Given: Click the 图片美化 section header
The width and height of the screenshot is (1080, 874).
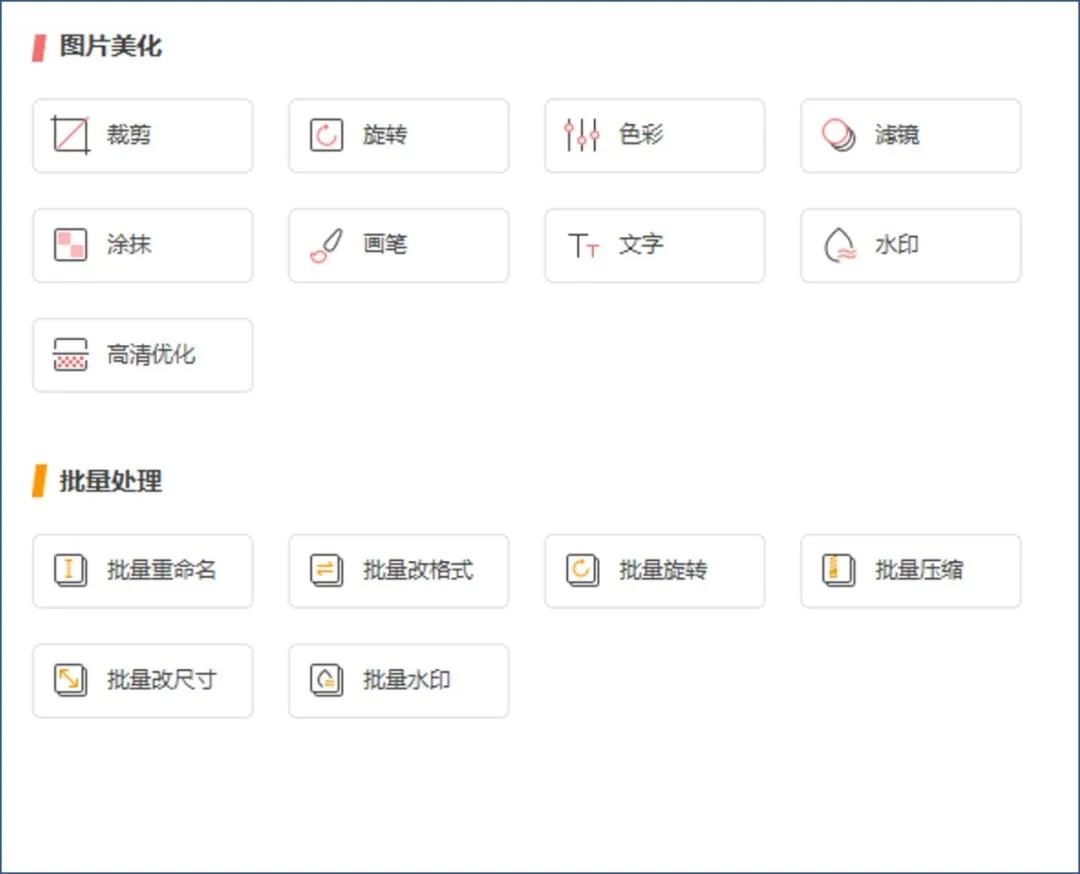Looking at the screenshot, I should pyautogui.click(x=97, y=46).
